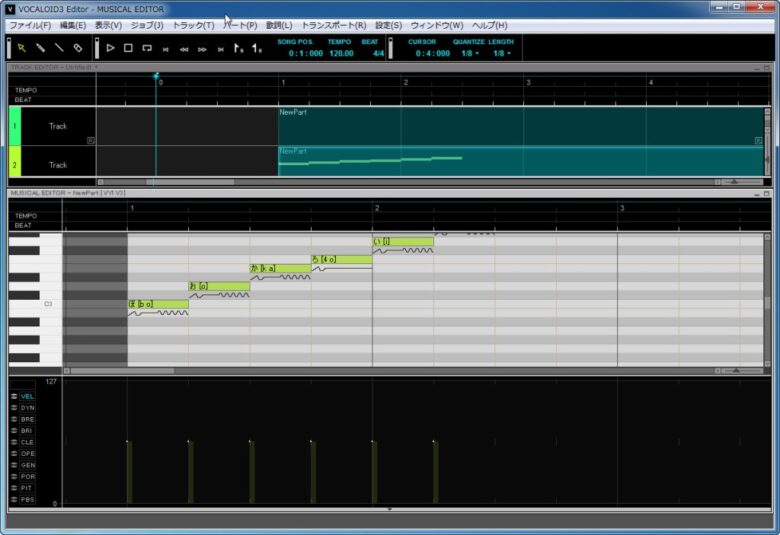This screenshot has height=535, width=780.
Task: Click the overlay icon next to BRI
Action: (14, 430)
